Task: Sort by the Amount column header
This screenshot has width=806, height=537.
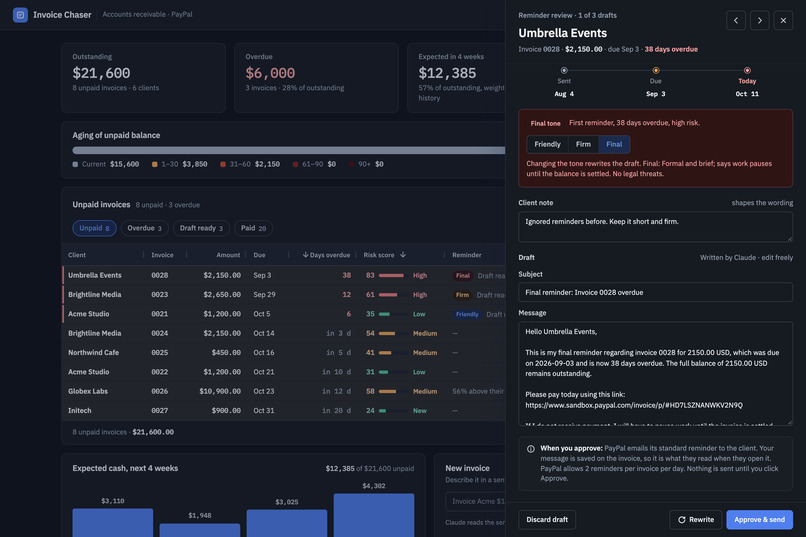Action: point(228,255)
